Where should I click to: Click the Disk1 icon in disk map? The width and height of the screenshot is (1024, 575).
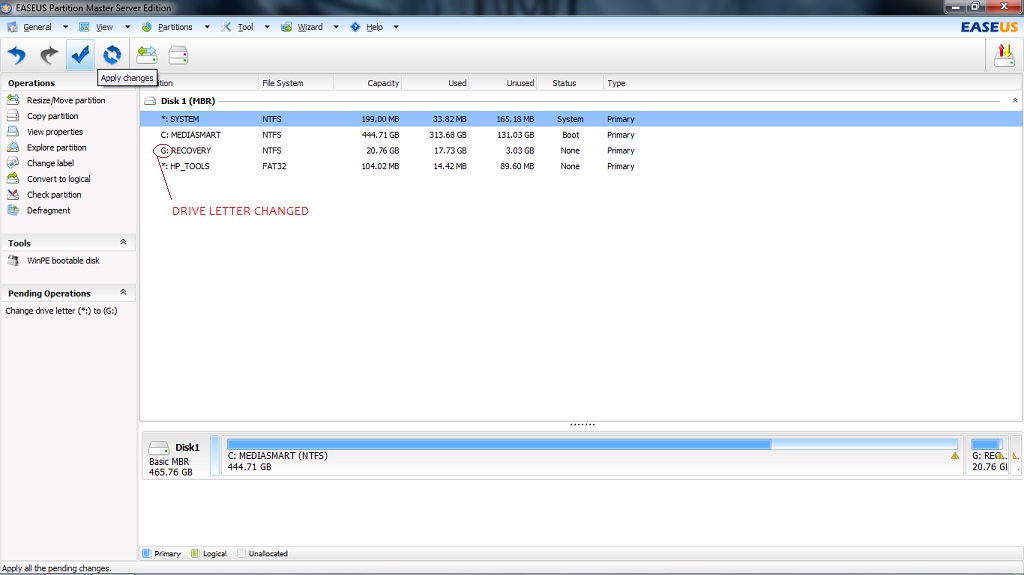point(159,448)
